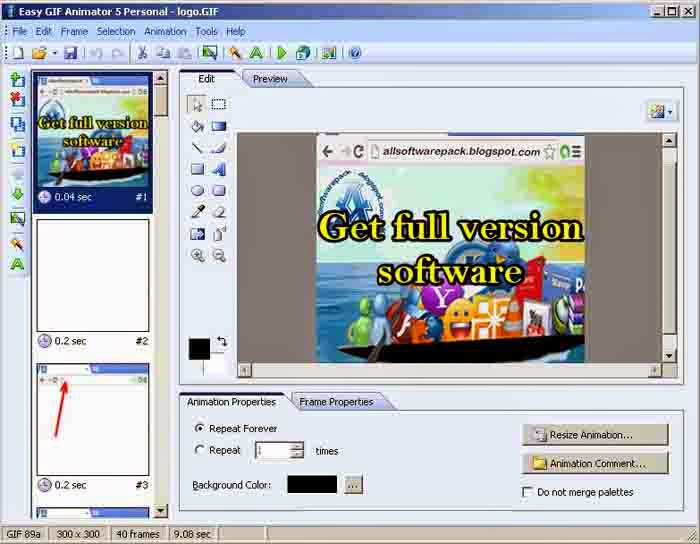This screenshot has width=700, height=544.
Task: Click frame list scroll down arrow
Action: [x=161, y=511]
